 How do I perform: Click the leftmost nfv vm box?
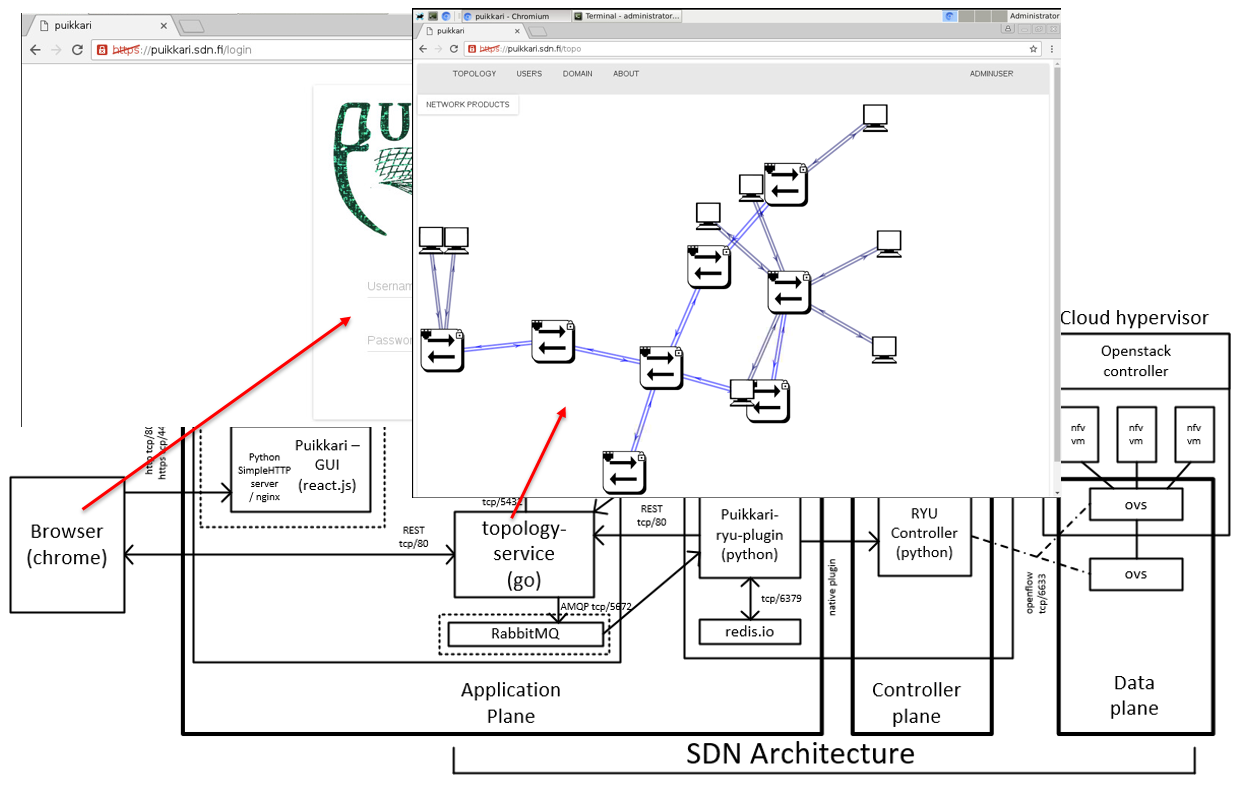(1078, 433)
